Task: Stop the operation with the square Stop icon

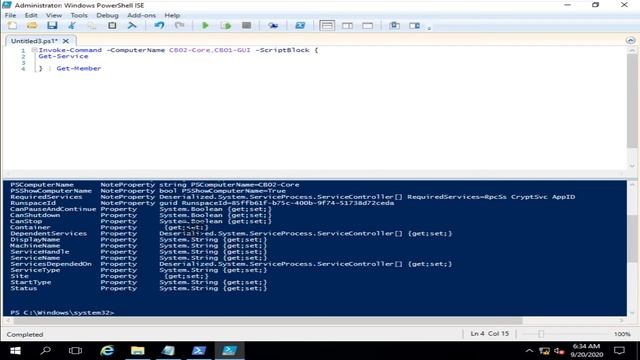Action: coord(246,25)
